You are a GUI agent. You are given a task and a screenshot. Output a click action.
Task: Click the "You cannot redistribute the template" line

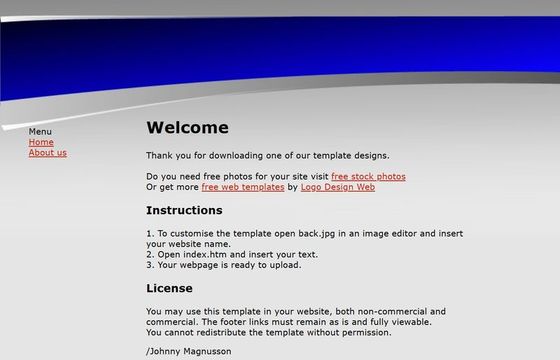click(x=269, y=332)
